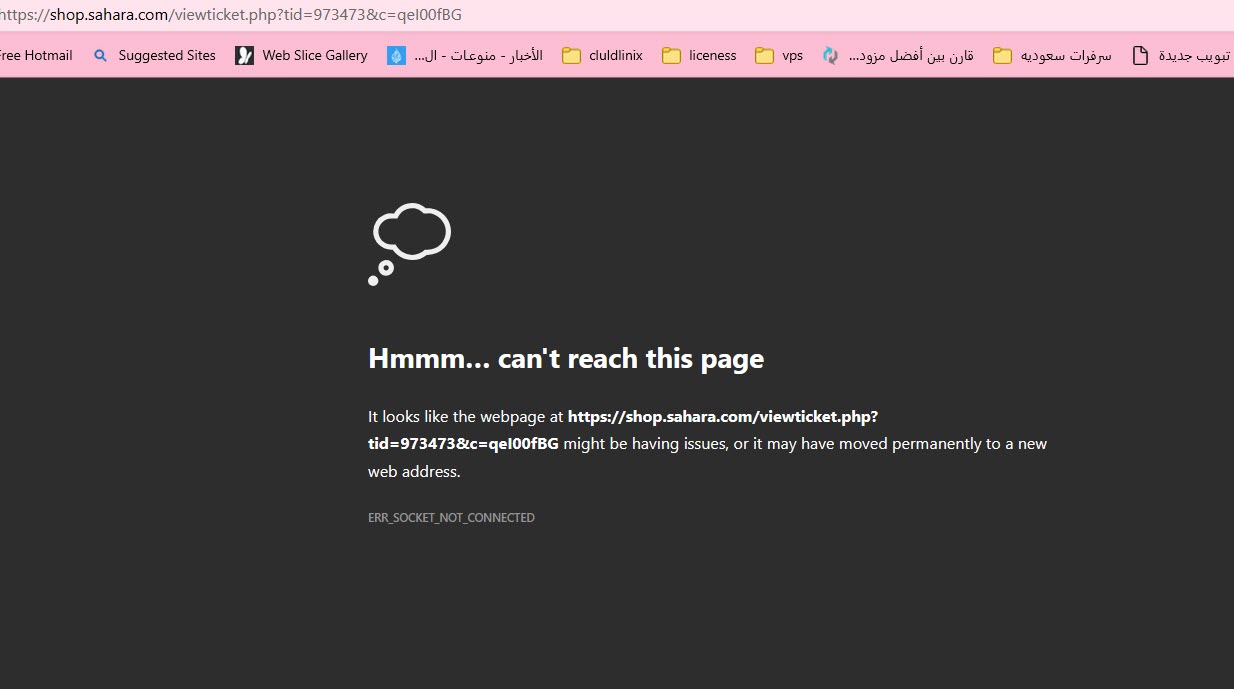
Task: Click the Web Slice Gallery bookmark icon
Action: point(245,56)
